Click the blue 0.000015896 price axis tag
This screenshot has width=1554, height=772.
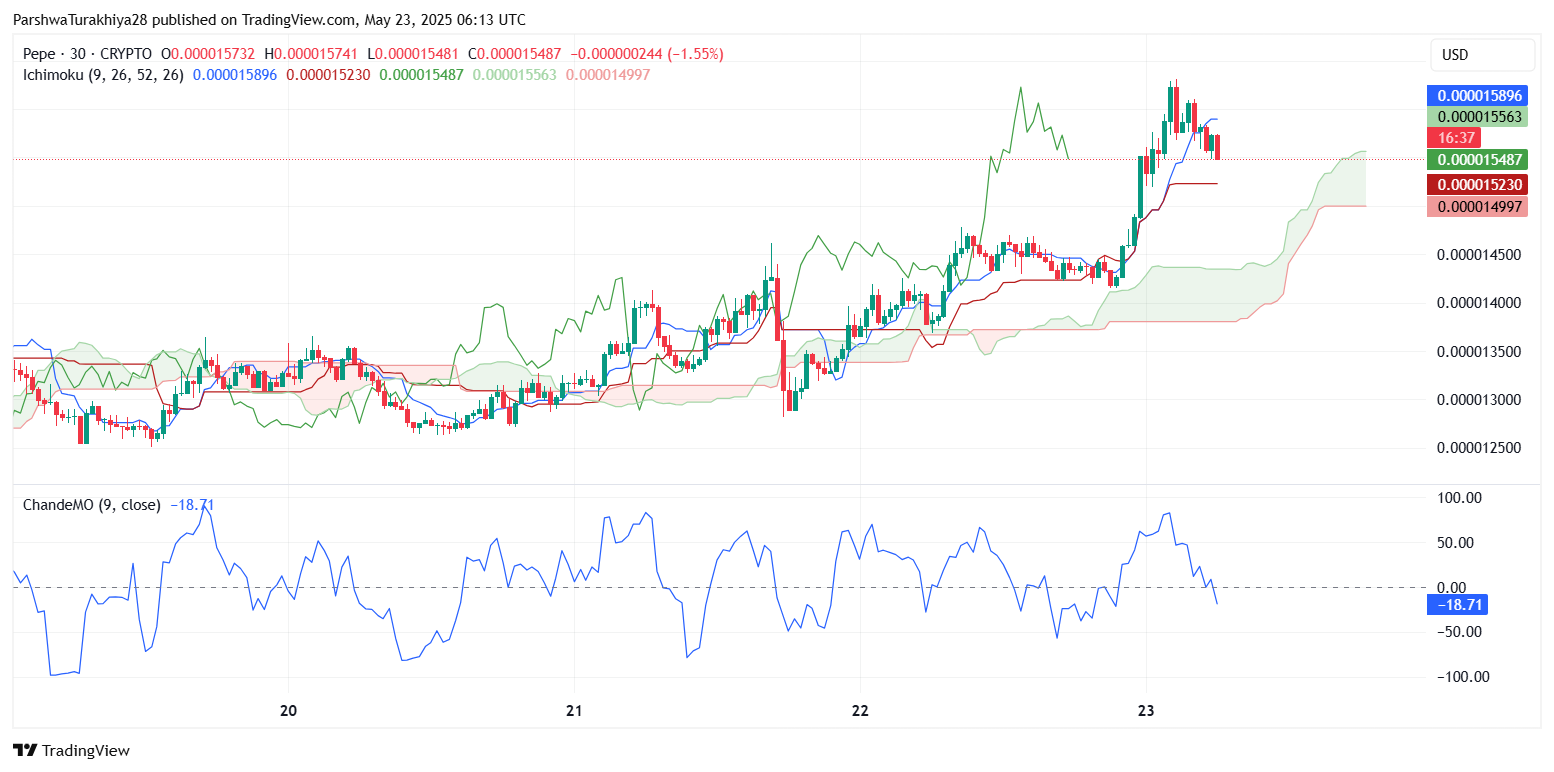click(x=1479, y=96)
